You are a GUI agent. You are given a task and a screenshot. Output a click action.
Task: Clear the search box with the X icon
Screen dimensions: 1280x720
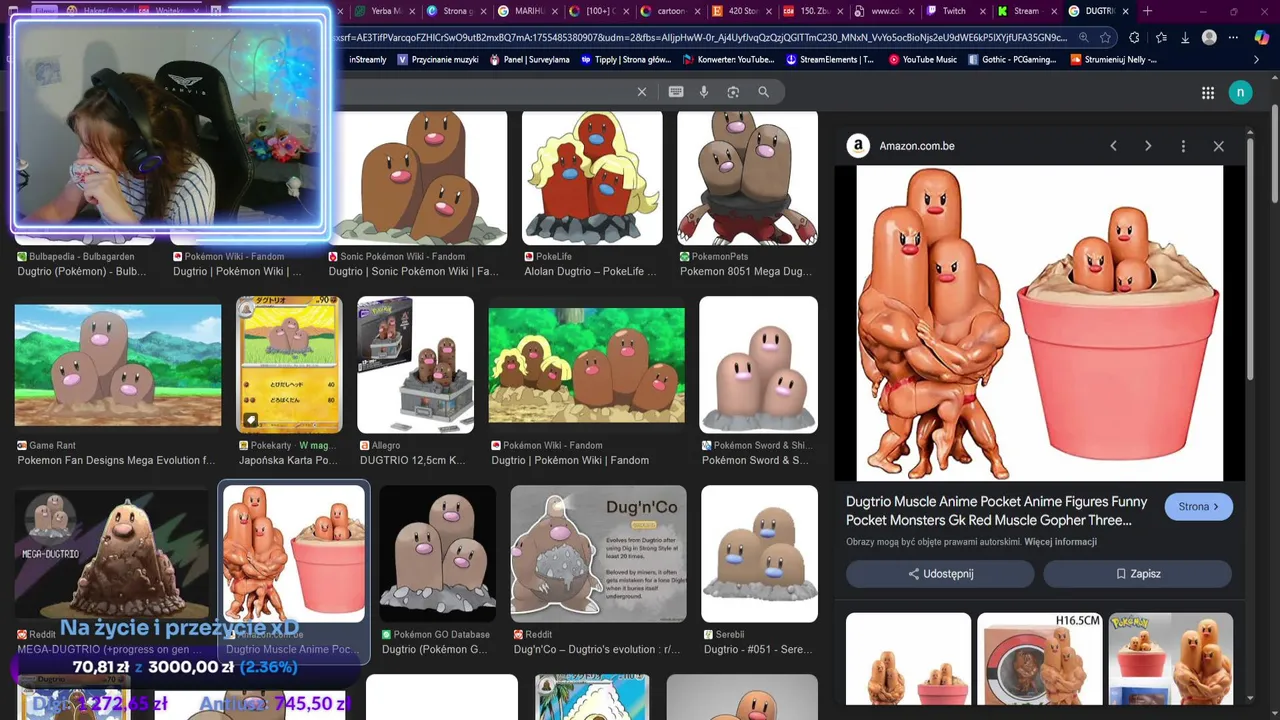pos(642,92)
